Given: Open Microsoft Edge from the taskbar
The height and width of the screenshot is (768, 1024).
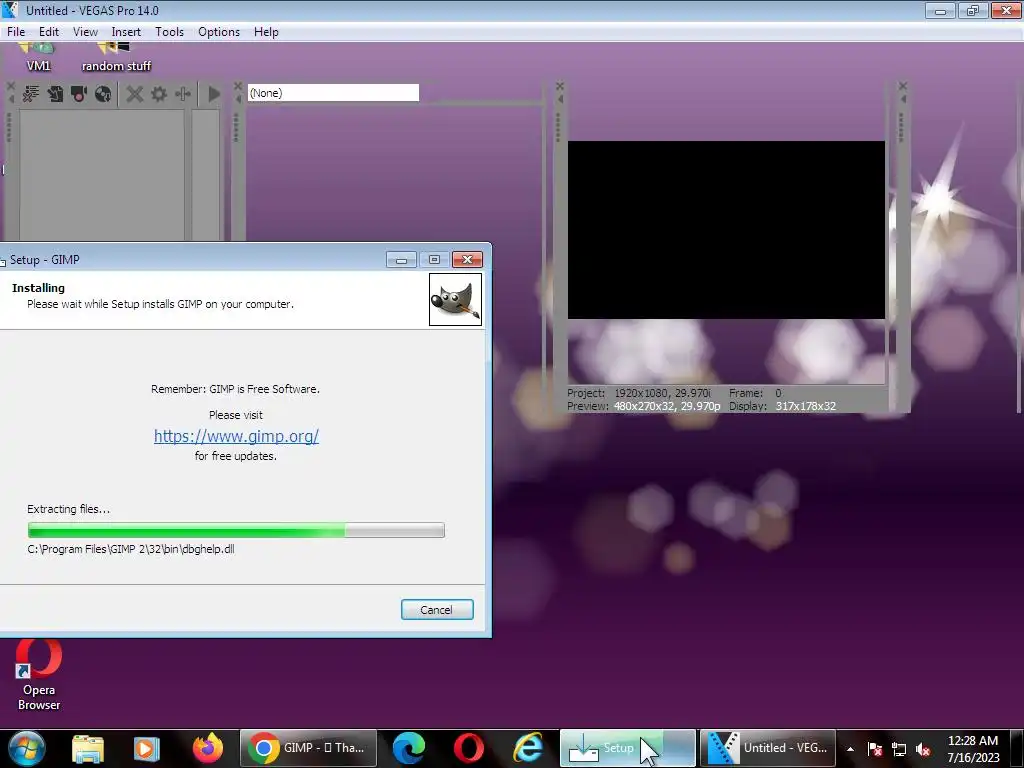Looking at the screenshot, I should pos(409,748).
